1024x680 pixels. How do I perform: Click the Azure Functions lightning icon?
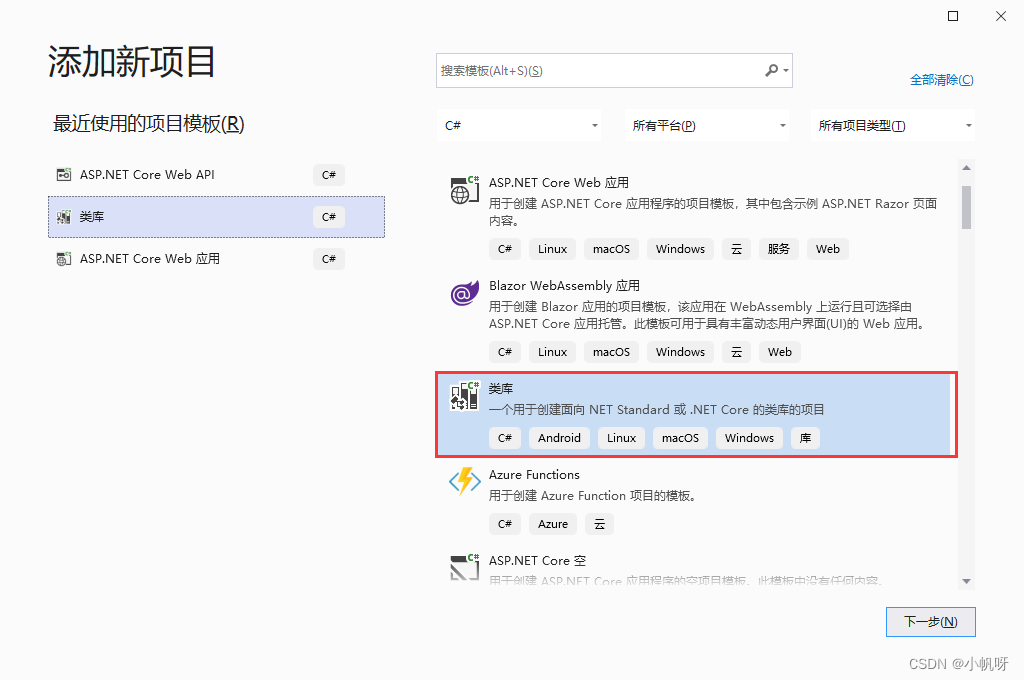pos(464,481)
